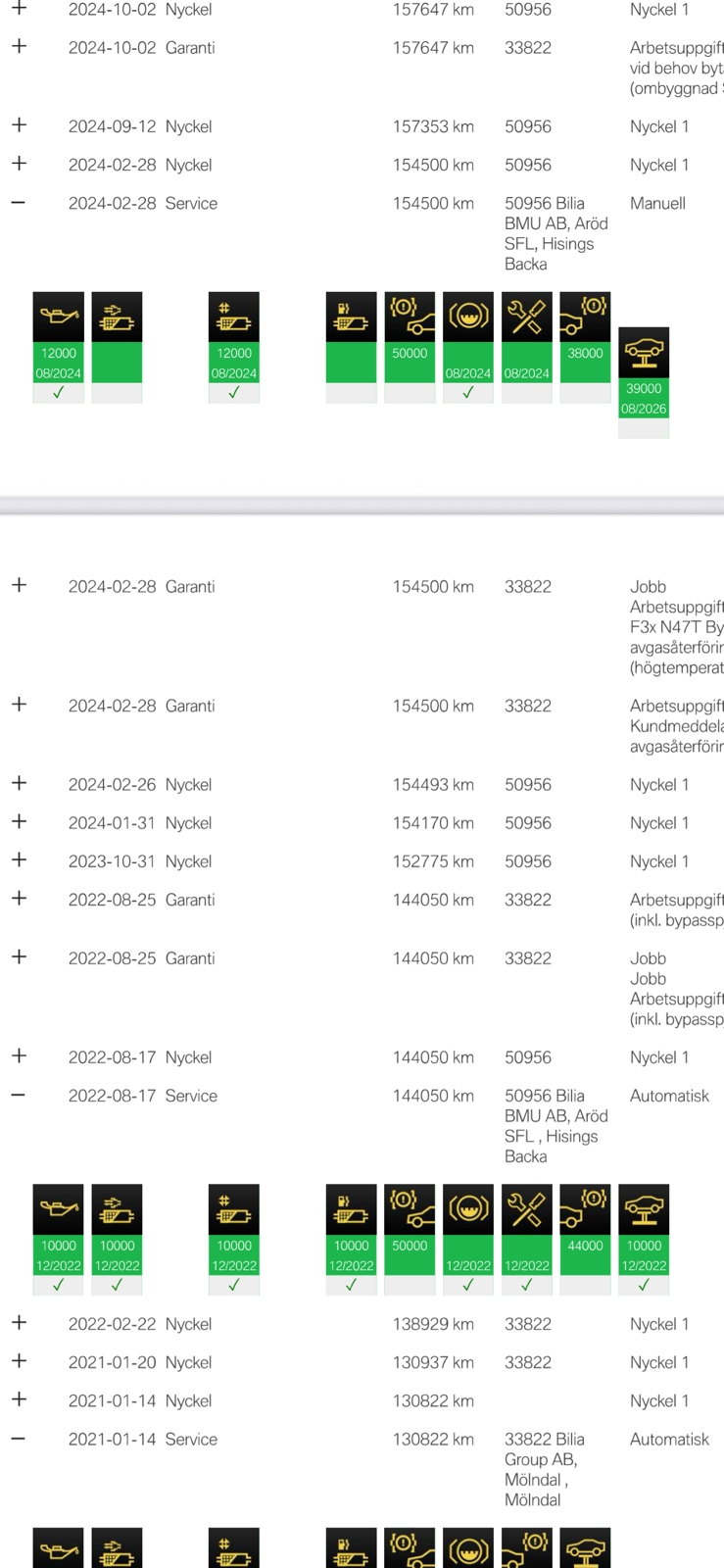Click checkmark under 2024 engine oil icon
The height and width of the screenshot is (1568, 724).
point(58,392)
